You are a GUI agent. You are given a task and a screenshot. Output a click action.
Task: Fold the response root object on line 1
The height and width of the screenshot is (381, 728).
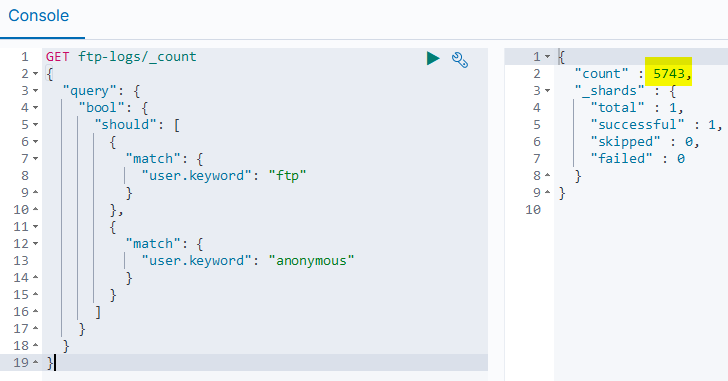pos(547,57)
